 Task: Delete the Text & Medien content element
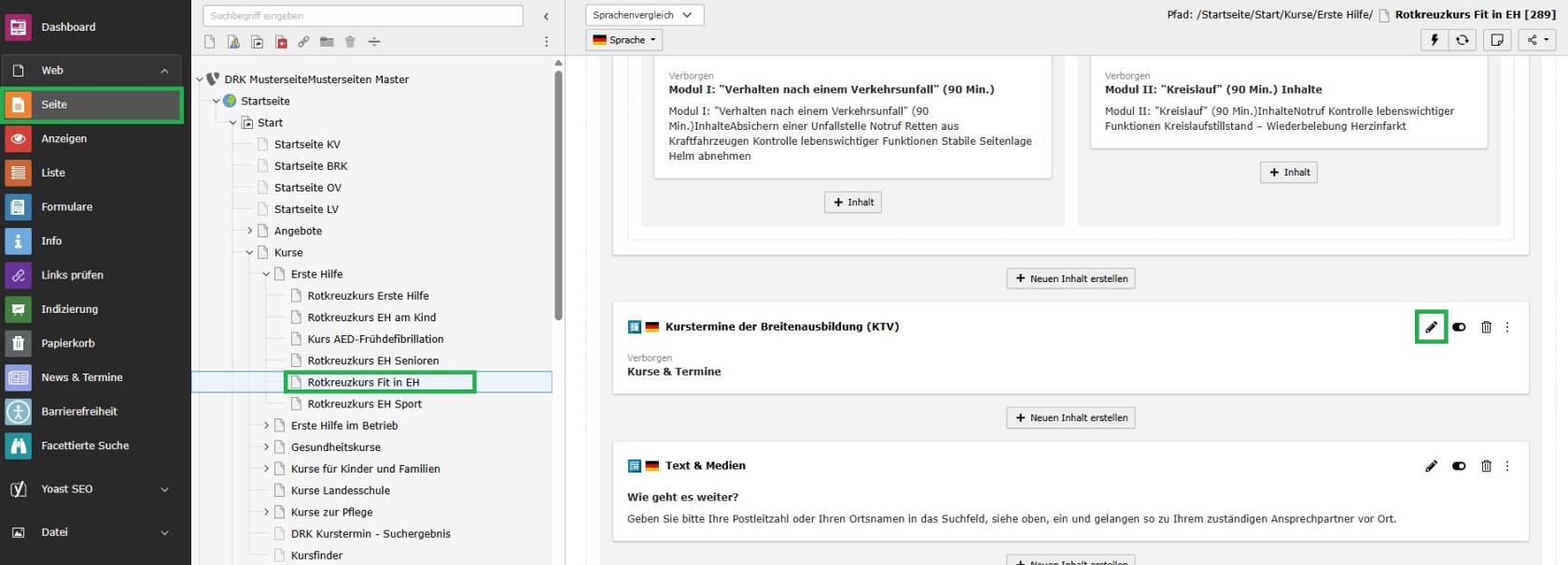[x=1486, y=466]
